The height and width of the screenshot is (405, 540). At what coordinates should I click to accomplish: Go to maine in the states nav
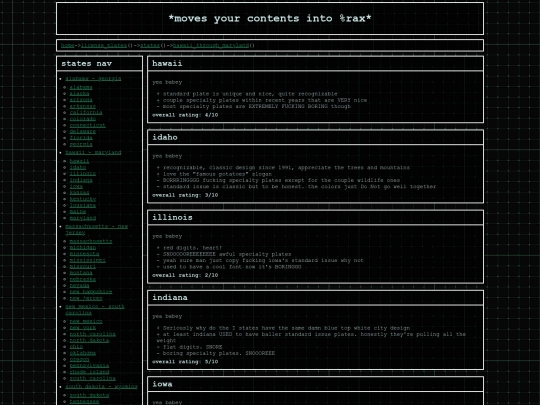point(77,211)
